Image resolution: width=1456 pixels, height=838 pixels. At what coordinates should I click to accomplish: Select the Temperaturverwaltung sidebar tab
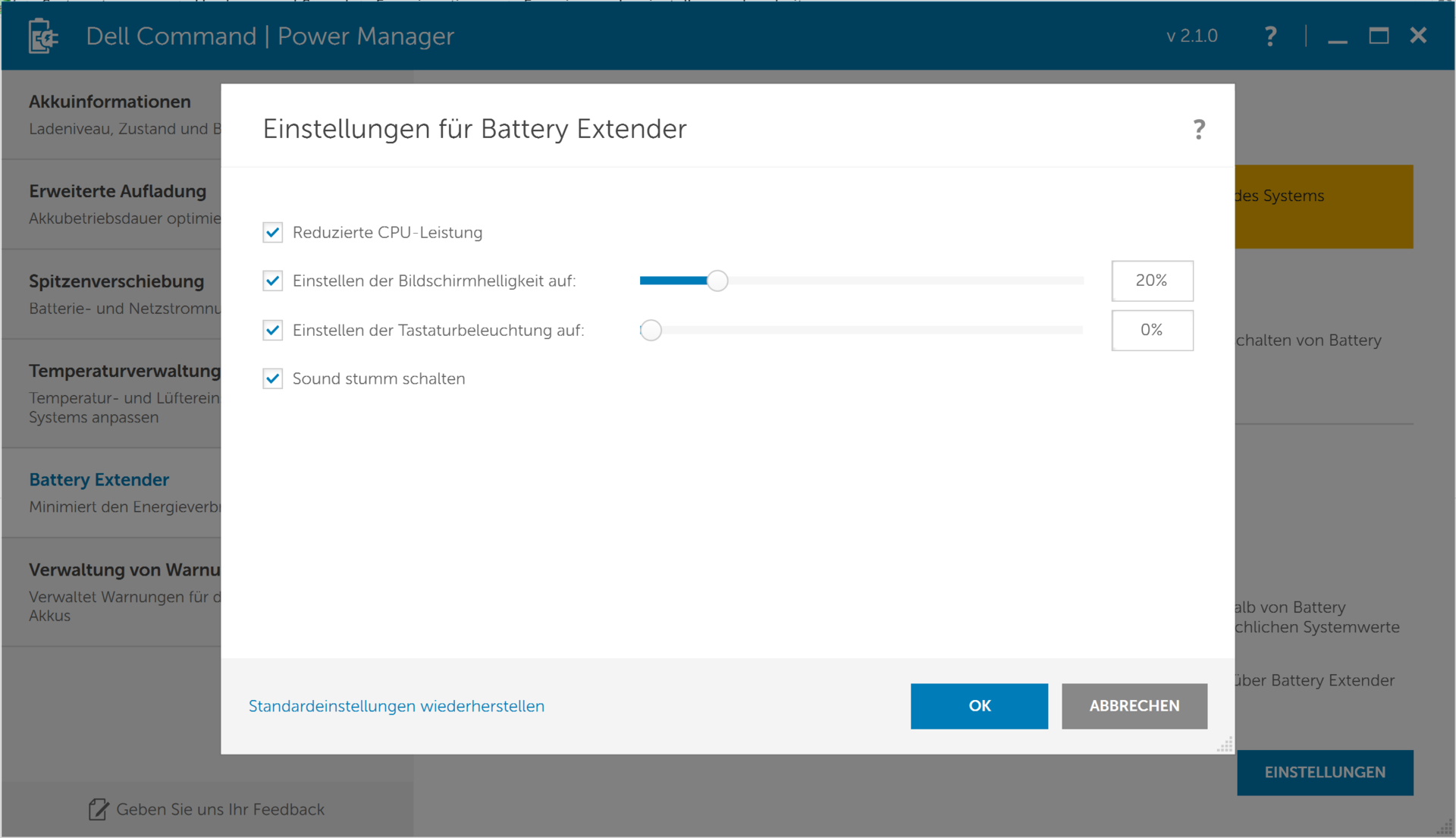pos(112,394)
